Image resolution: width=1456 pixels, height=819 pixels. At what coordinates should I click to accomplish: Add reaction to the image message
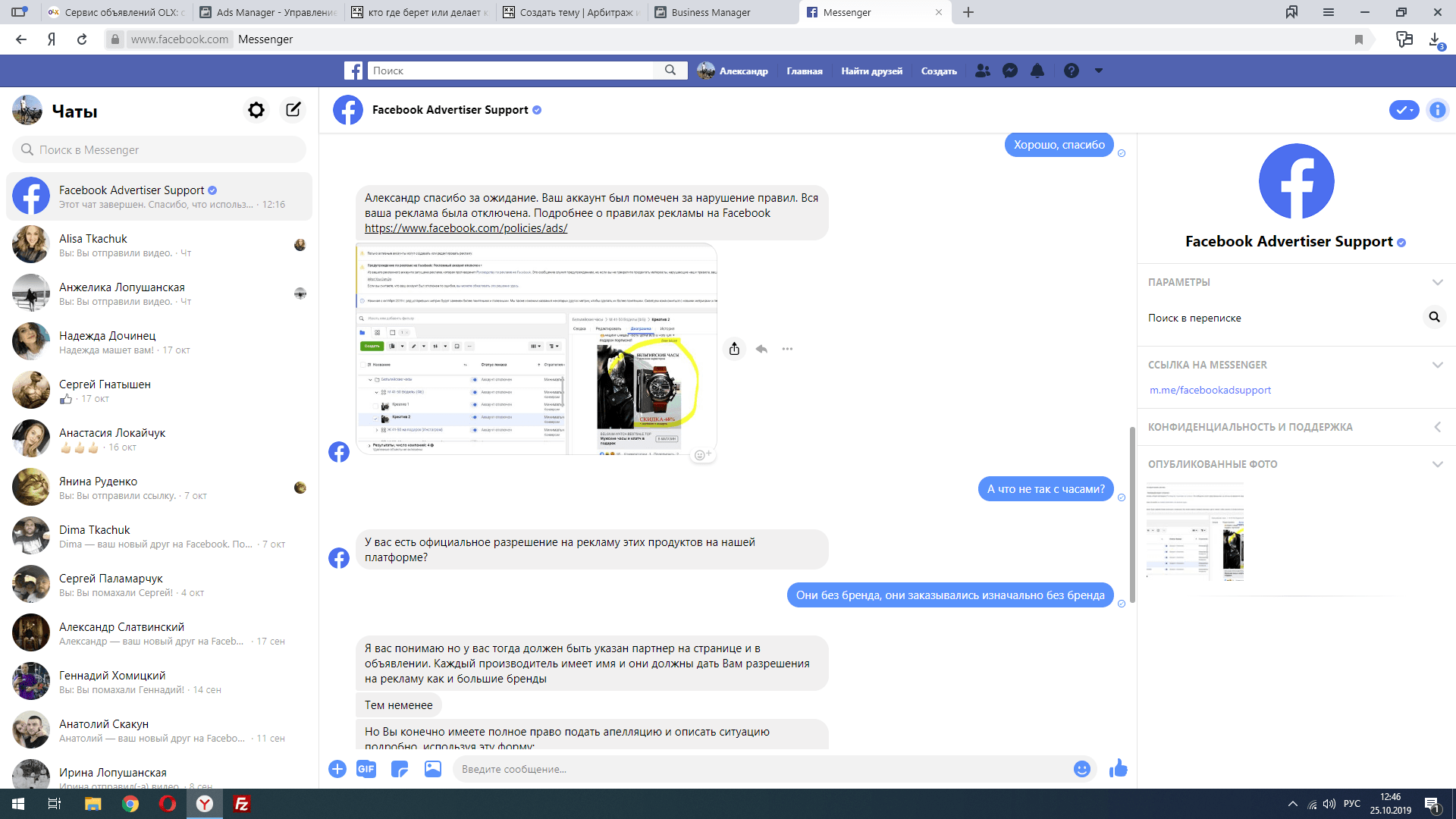click(703, 455)
